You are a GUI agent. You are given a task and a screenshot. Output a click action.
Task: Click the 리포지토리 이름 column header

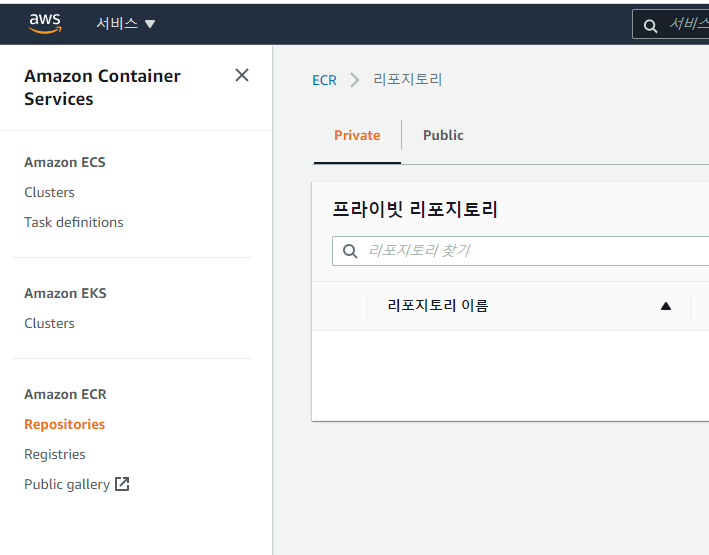pyautogui.click(x=438, y=306)
